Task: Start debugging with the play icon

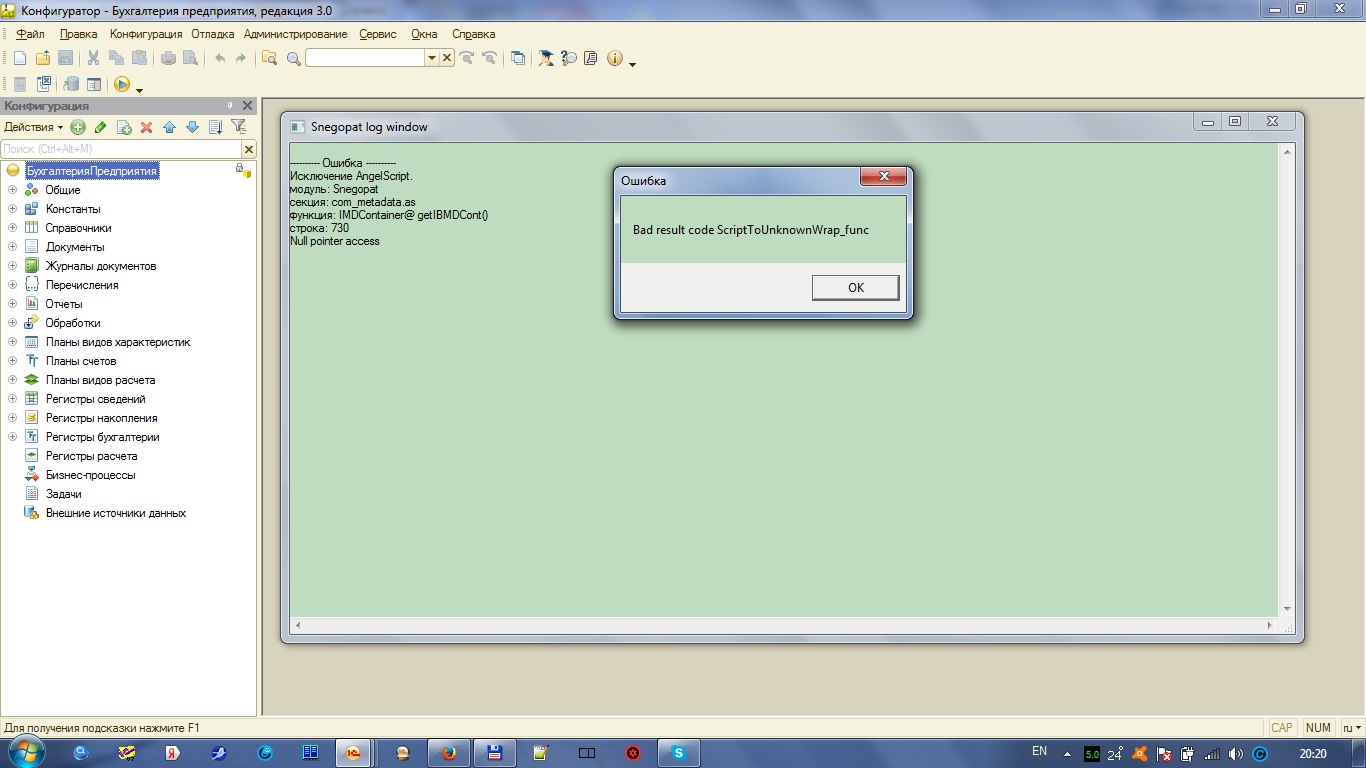Action: (122, 85)
